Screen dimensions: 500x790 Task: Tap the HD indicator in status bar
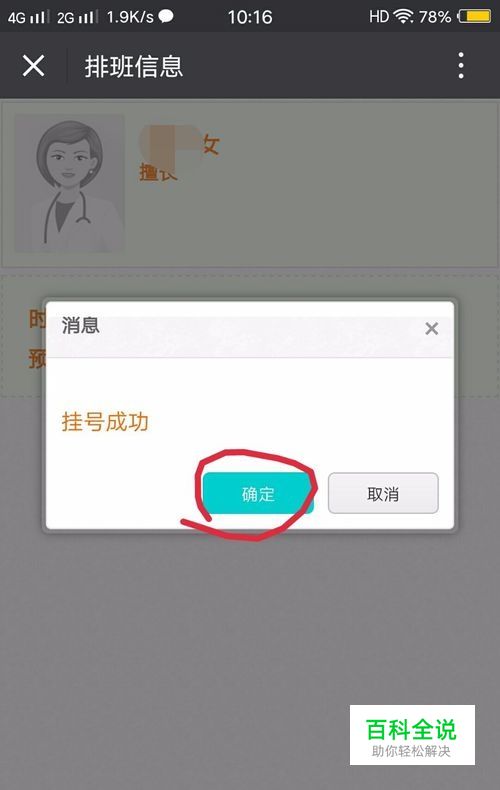pos(379,17)
